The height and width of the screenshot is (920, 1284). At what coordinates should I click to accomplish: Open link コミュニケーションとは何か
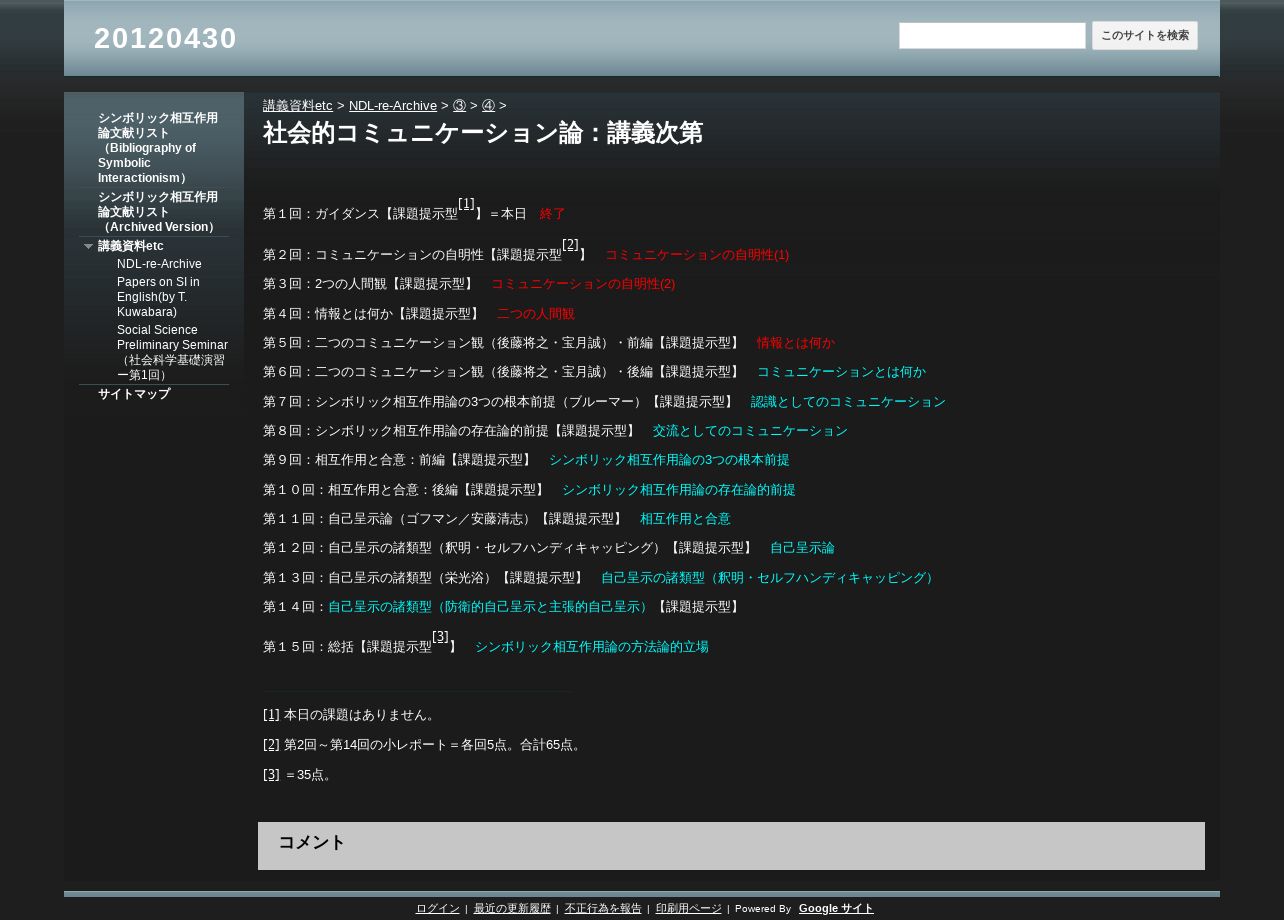(841, 372)
